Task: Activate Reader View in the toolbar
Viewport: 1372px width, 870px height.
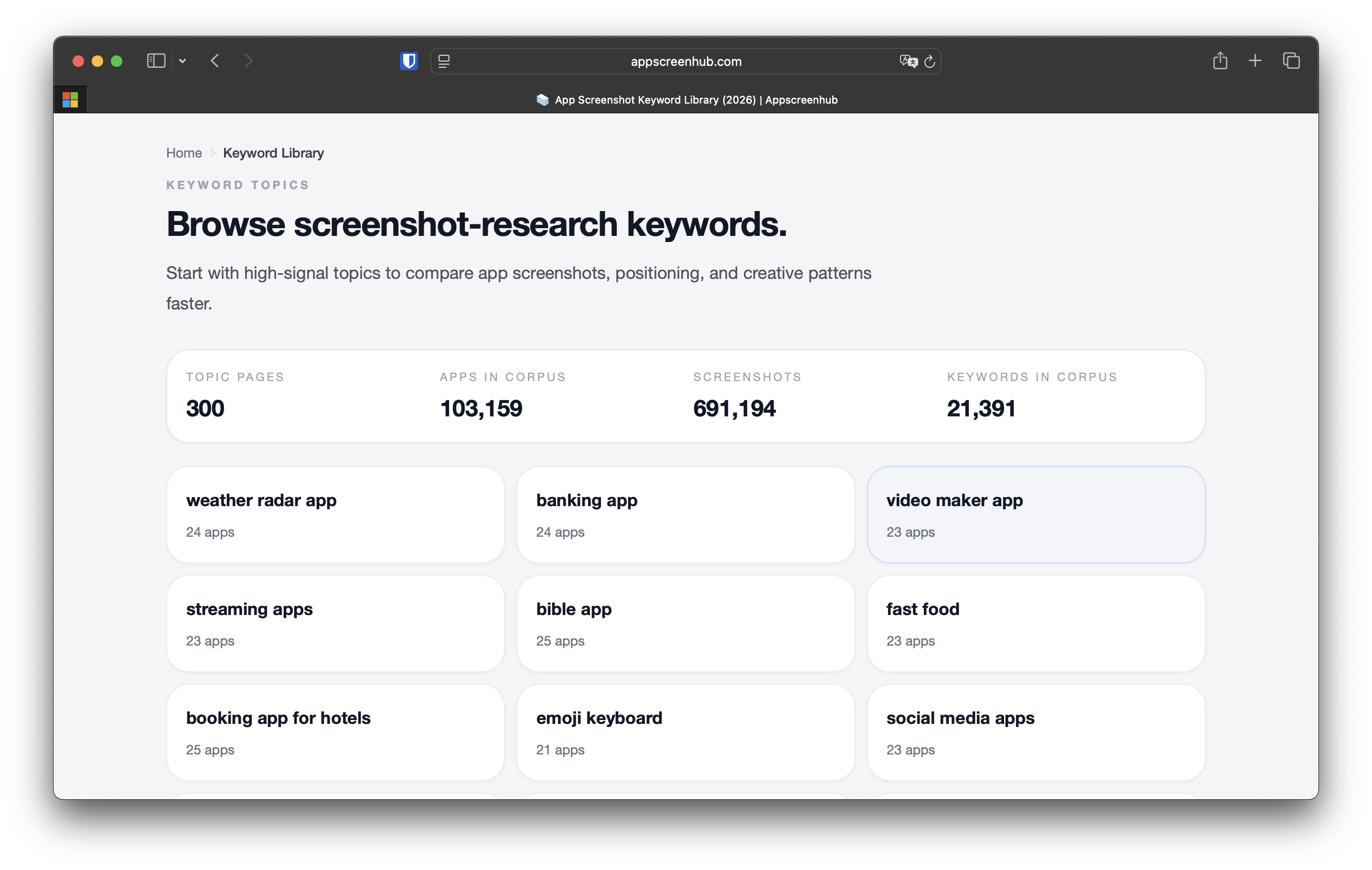Action: (443, 61)
